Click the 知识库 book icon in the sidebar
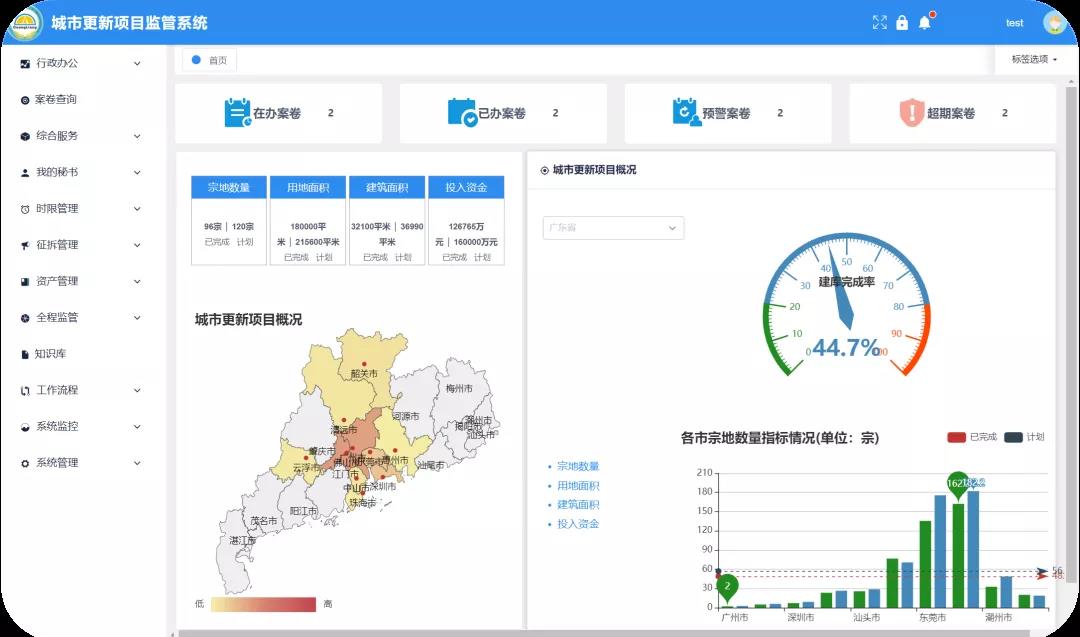Image resolution: width=1080 pixels, height=637 pixels. [x=25, y=354]
